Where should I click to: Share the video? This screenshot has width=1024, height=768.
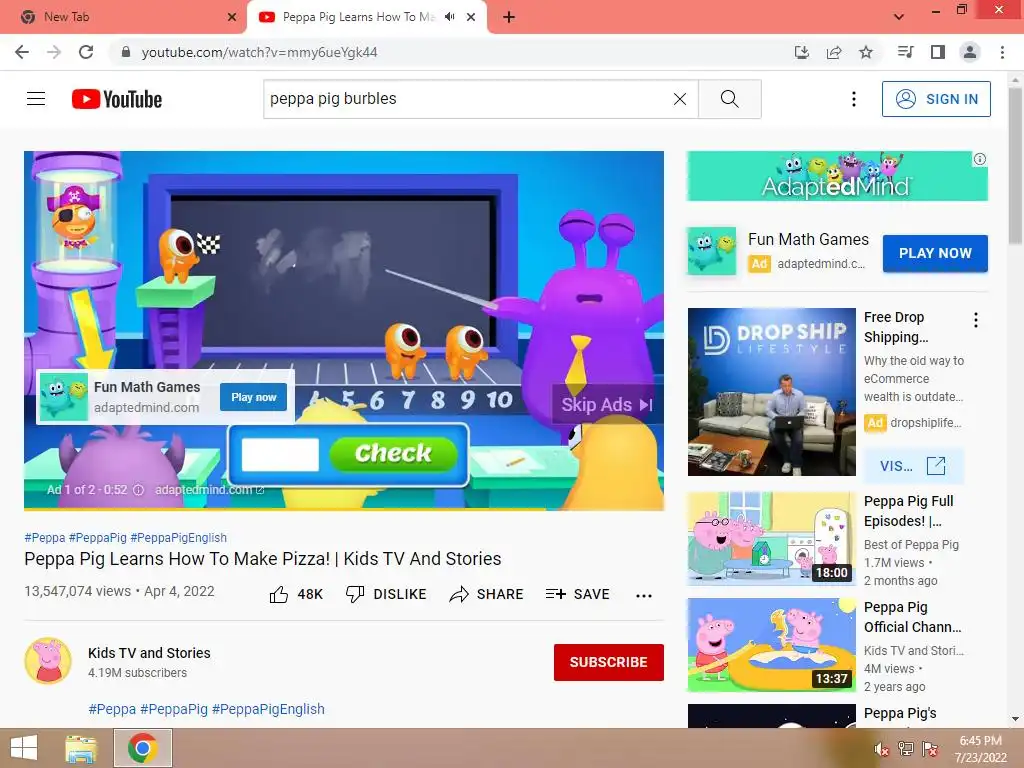click(487, 594)
